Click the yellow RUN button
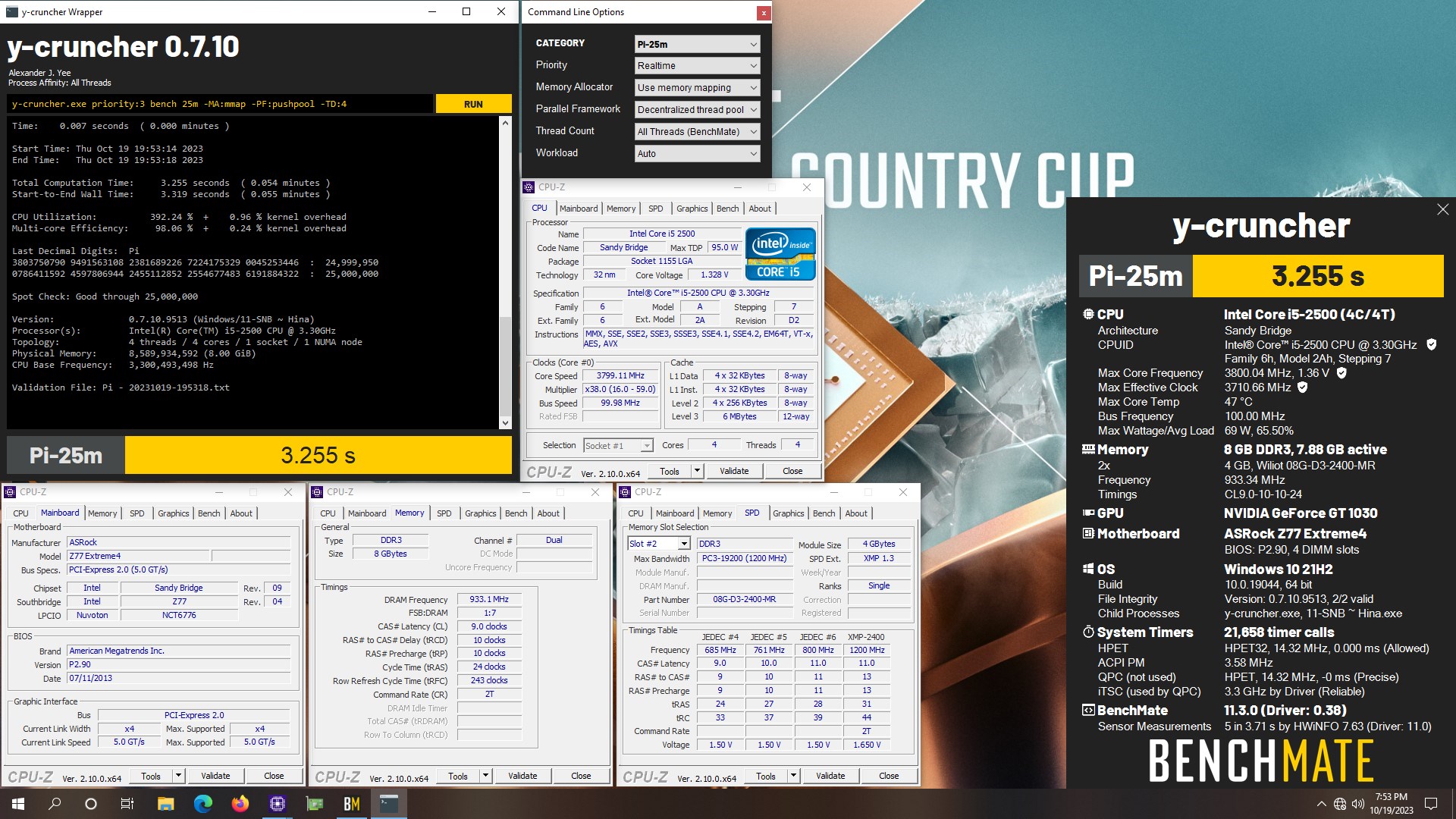1456x819 pixels. pos(473,104)
